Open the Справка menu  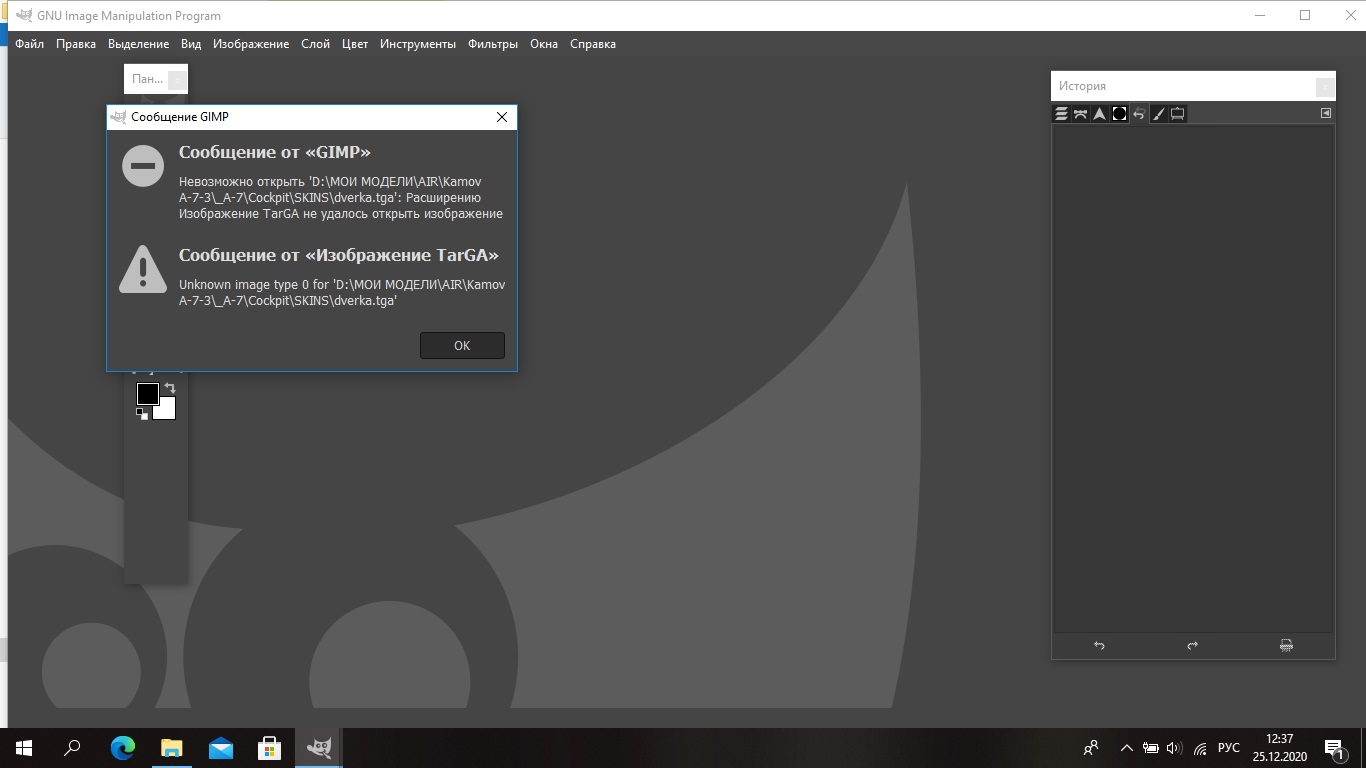(593, 44)
